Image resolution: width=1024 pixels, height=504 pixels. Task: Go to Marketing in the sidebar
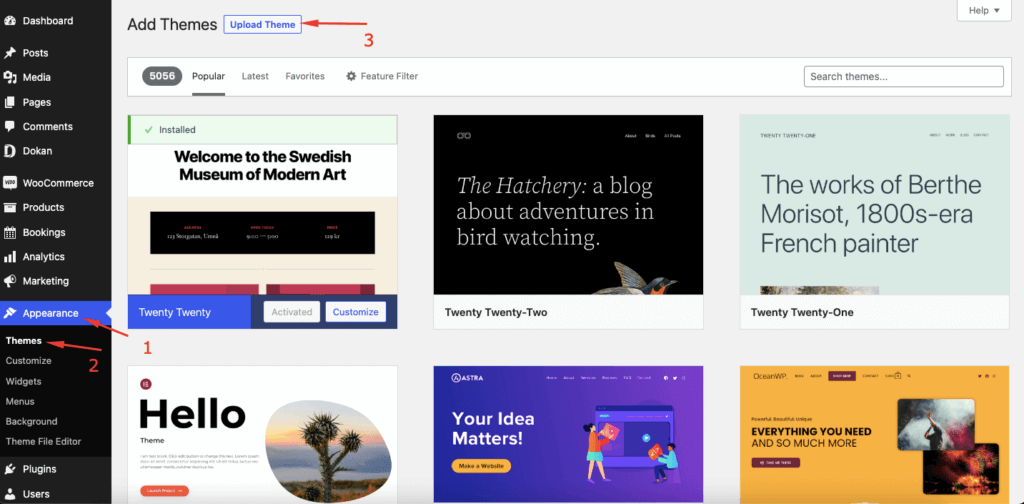pos(46,281)
